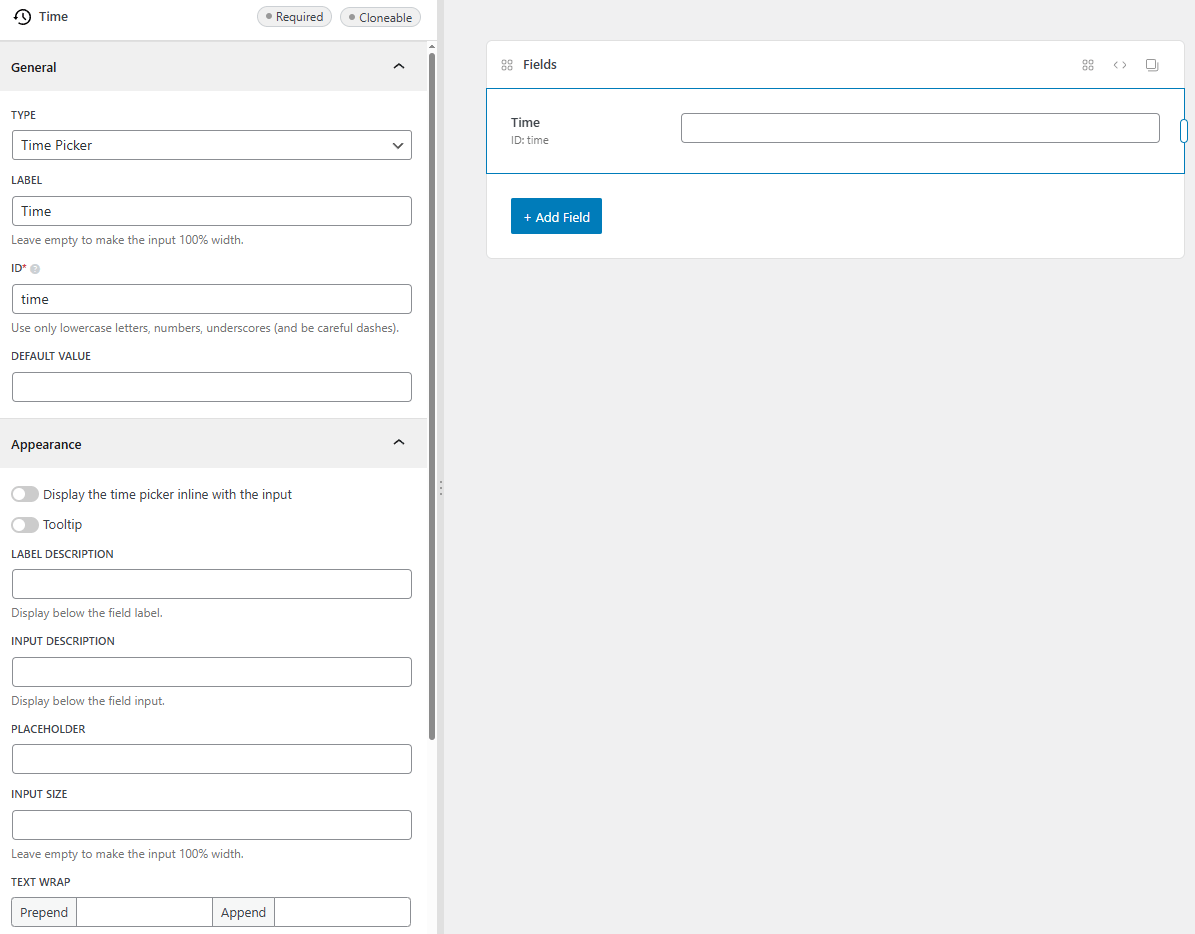Enable inline time picker display
The image size is (1195, 934).
pos(24,493)
